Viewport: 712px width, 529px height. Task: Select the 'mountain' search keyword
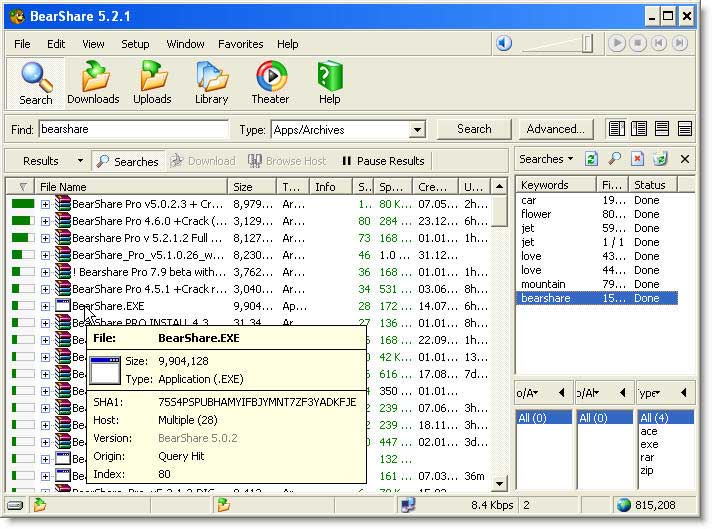[543, 284]
